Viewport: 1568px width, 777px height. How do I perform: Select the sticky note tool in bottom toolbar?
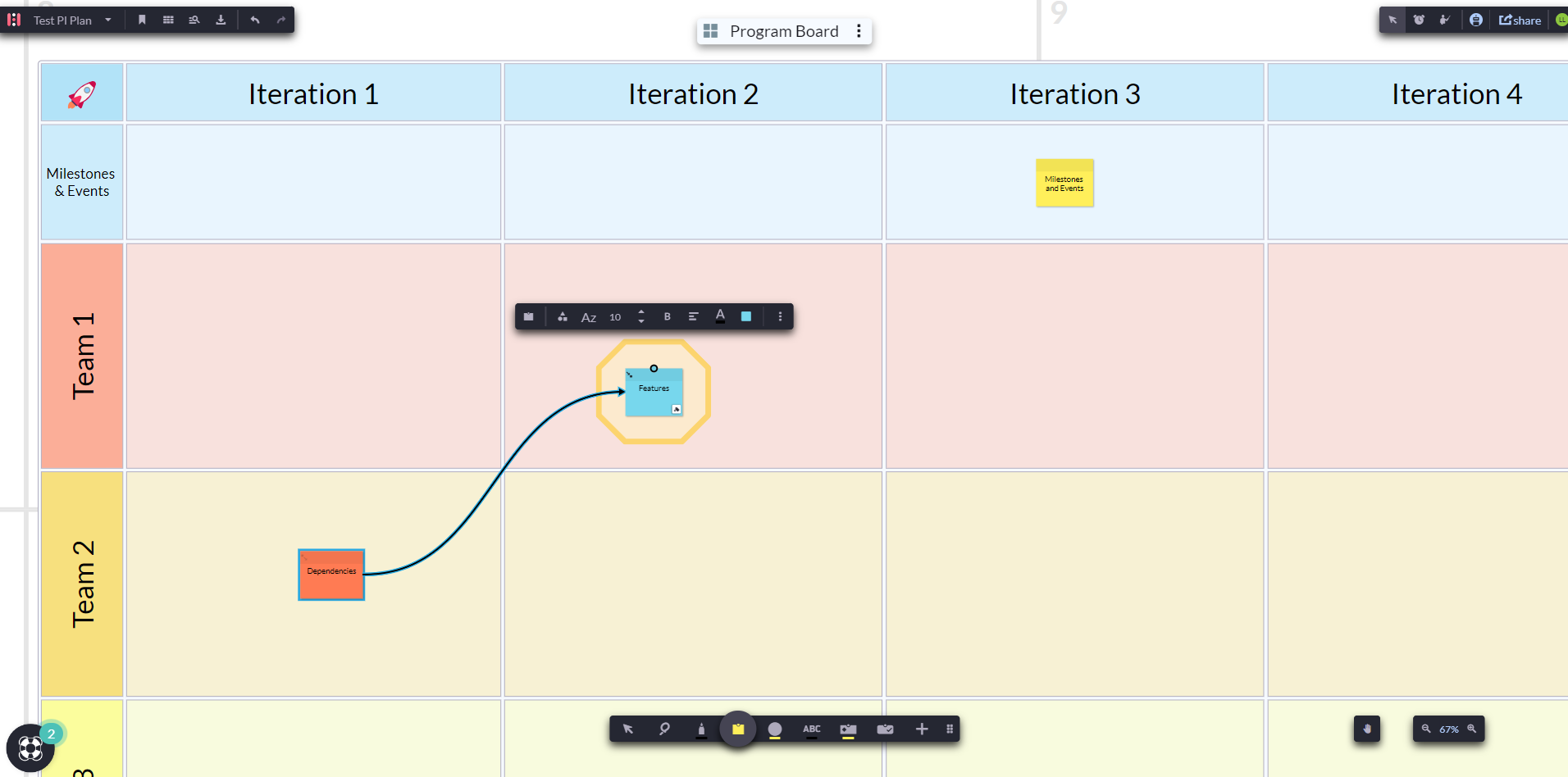coord(738,729)
